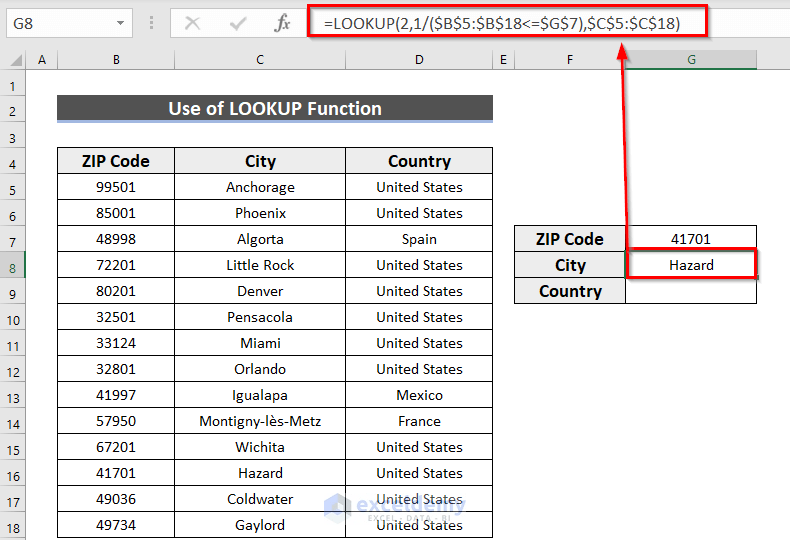Select the Wichita cell
Screen dimensions: 790x540
coord(260,447)
